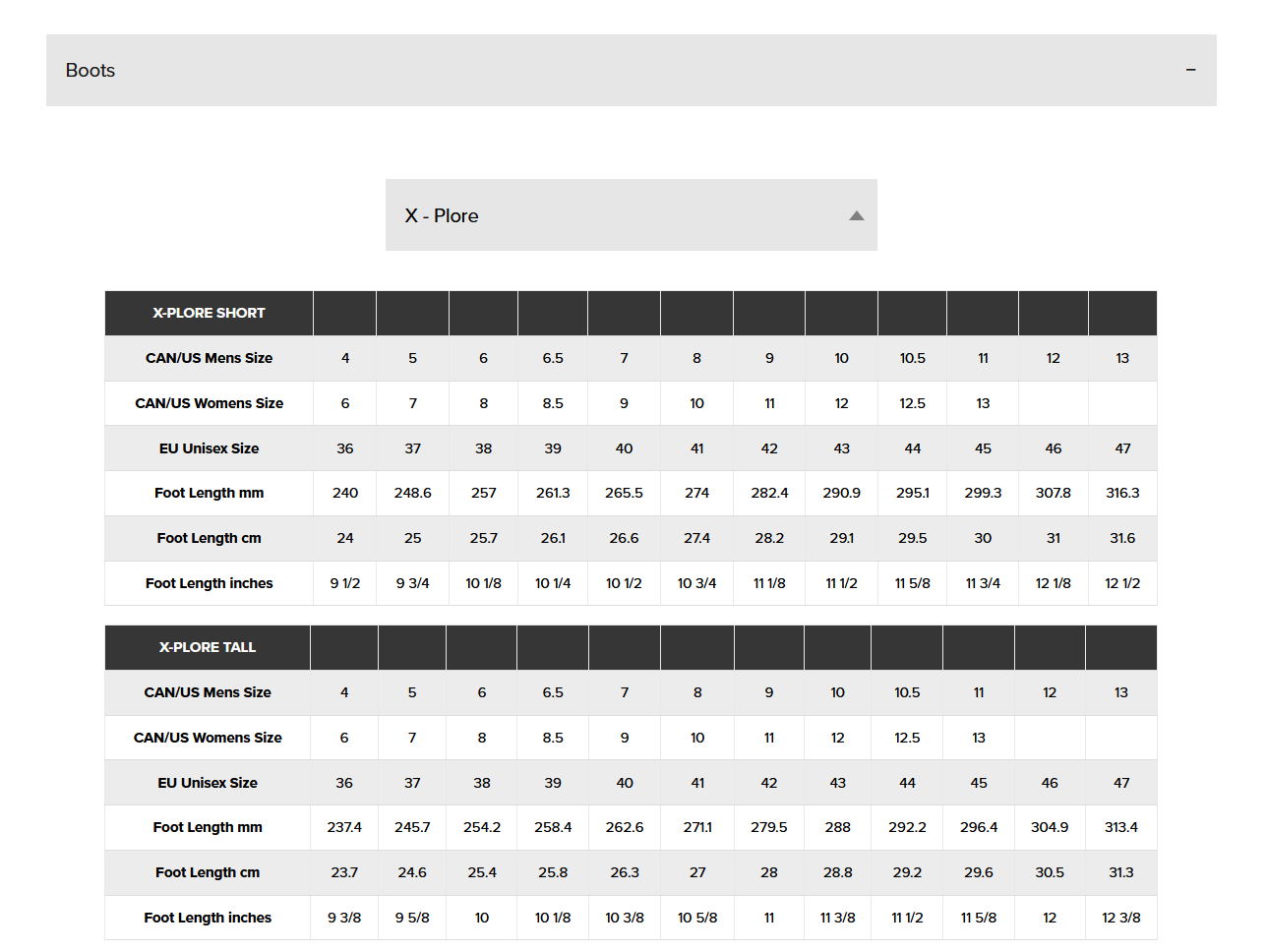Click the 11 3/8 inches cell
The image size is (1267, 952).
click(838, 918)
